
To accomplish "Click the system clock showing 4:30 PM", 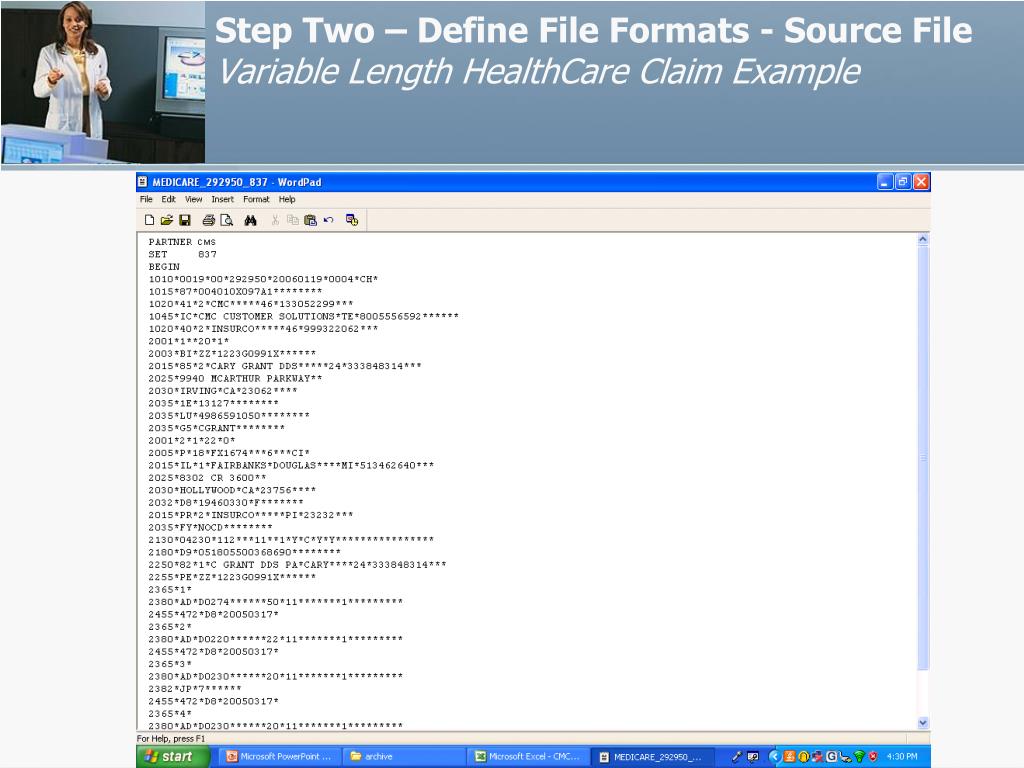I will click(x=902, y=756).
